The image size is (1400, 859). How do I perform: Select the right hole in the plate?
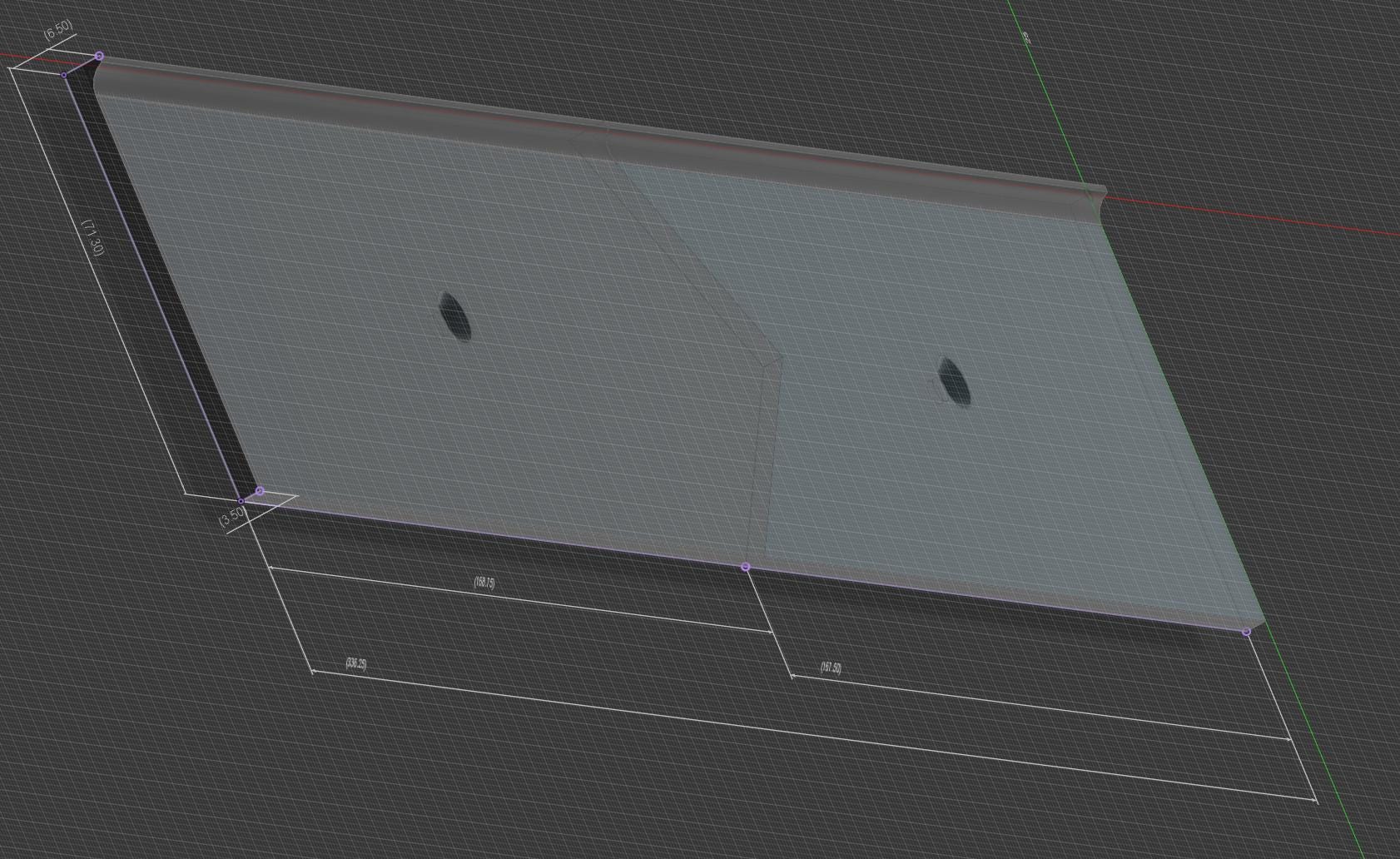coord(954,381)
